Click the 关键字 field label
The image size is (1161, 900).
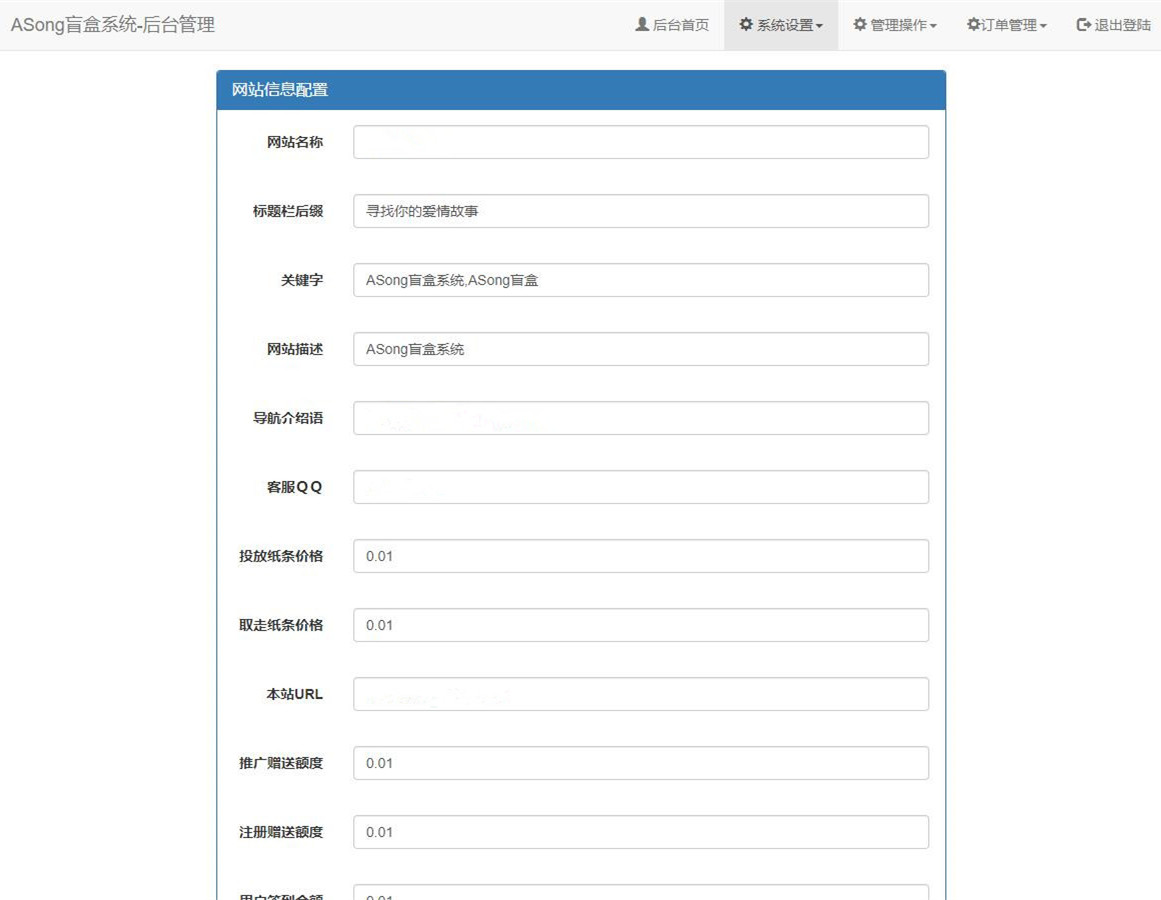pos(302,280)
